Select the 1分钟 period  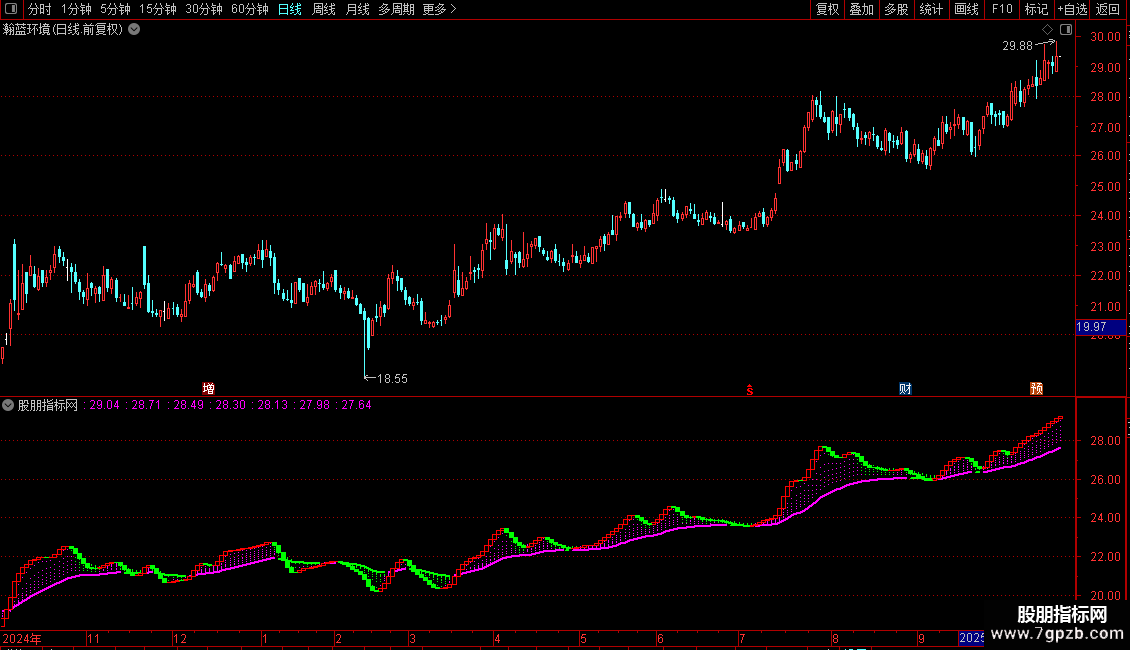pos(76,9)
